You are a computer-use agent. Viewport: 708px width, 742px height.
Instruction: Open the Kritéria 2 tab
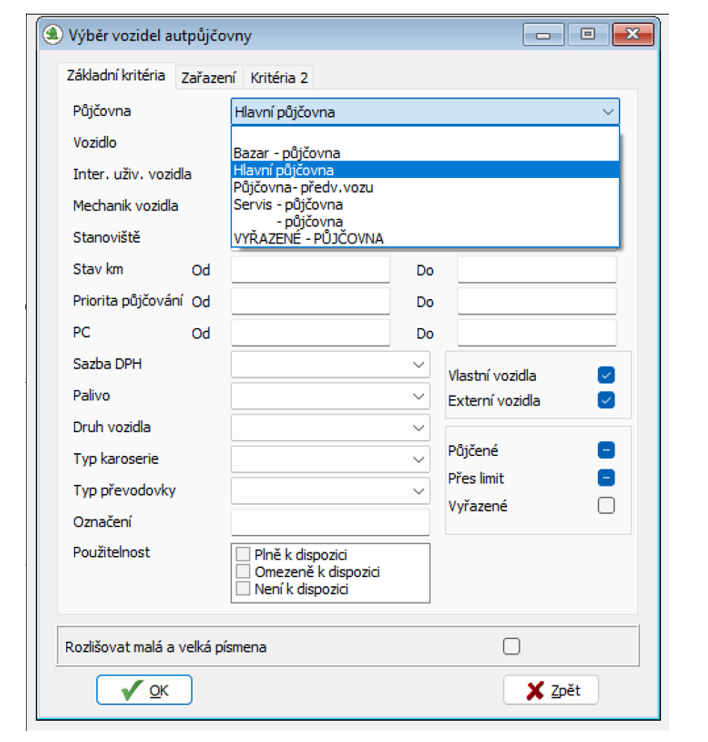[x=279, y=77]
